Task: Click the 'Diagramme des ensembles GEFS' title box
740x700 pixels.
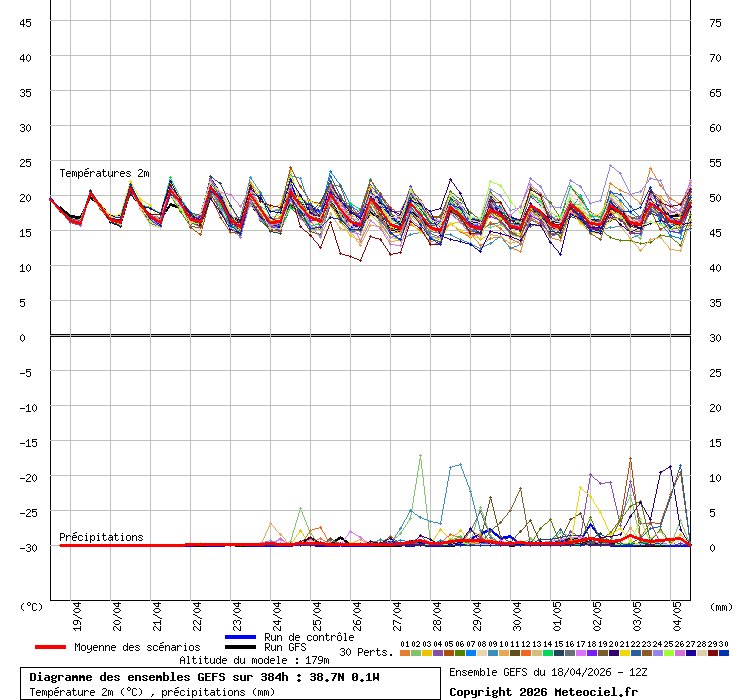Action: coord(230,684)
